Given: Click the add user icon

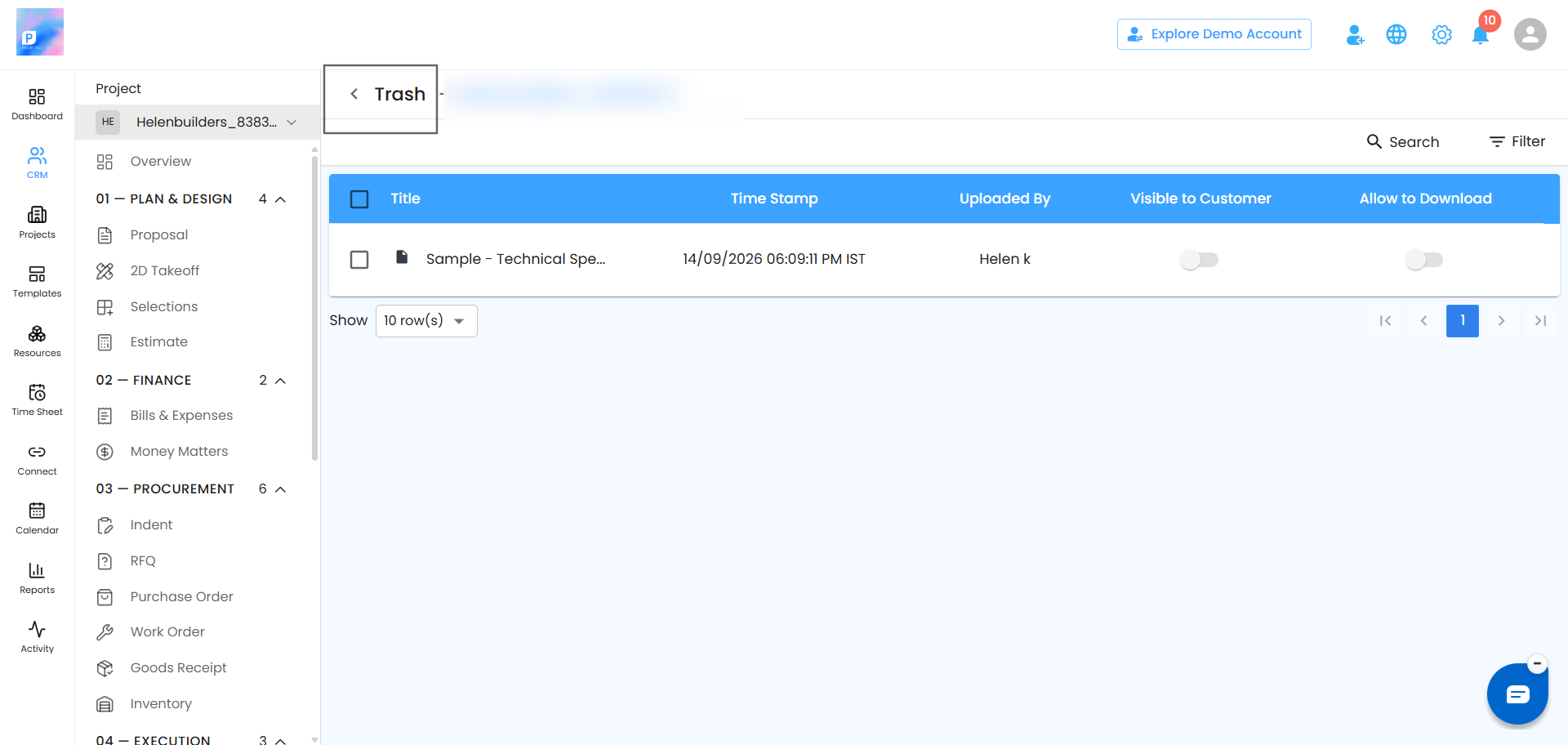Looking at the screenshot, I should click(1355, 35).
